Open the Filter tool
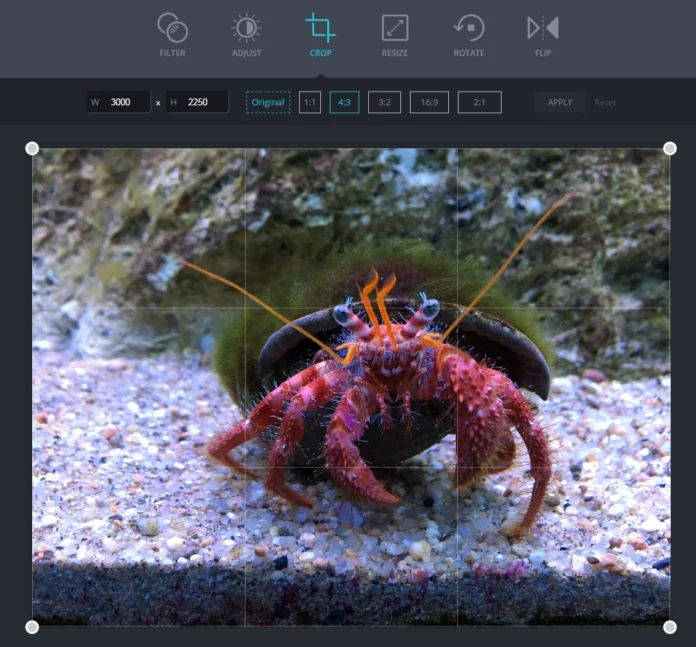 (x=173, y=35)
